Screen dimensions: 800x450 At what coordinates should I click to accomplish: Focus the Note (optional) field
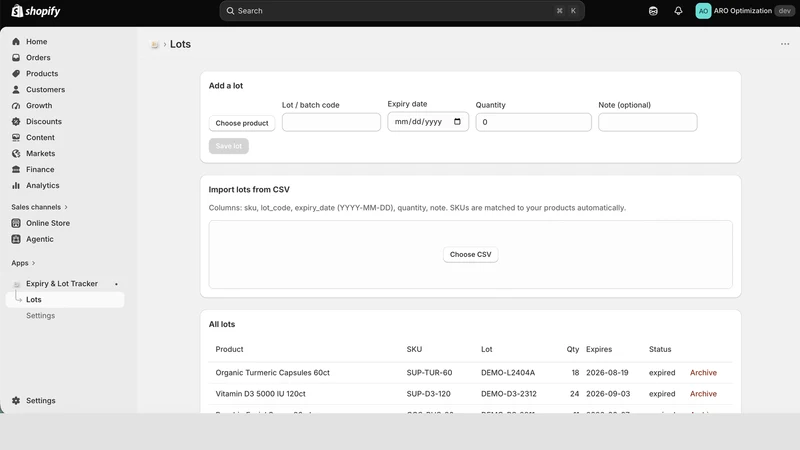point(647,122)
